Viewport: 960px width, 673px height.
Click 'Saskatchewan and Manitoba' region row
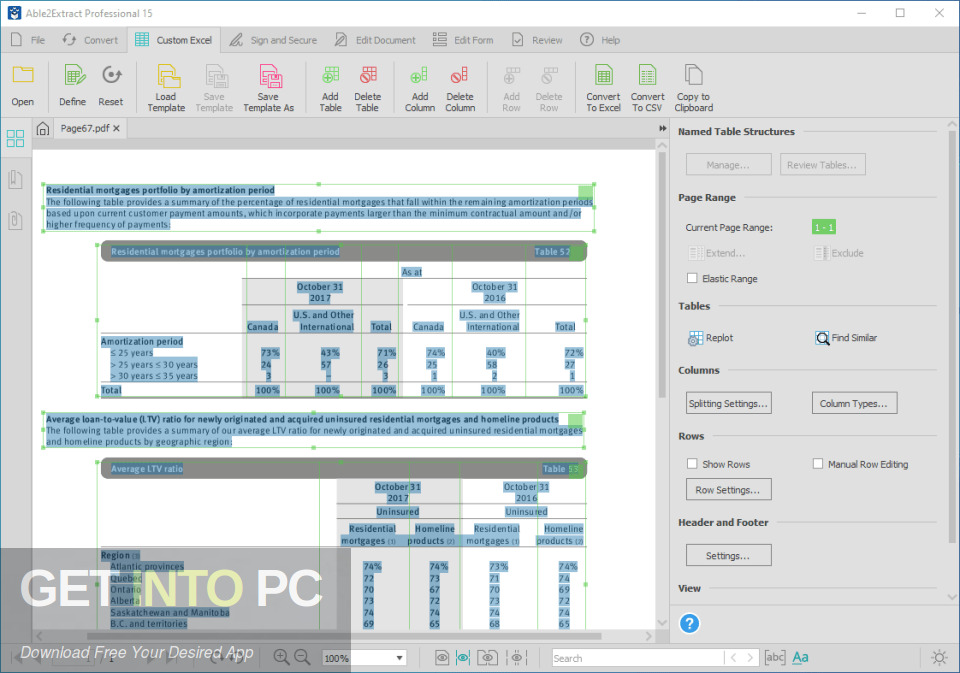tap(170, 612)
